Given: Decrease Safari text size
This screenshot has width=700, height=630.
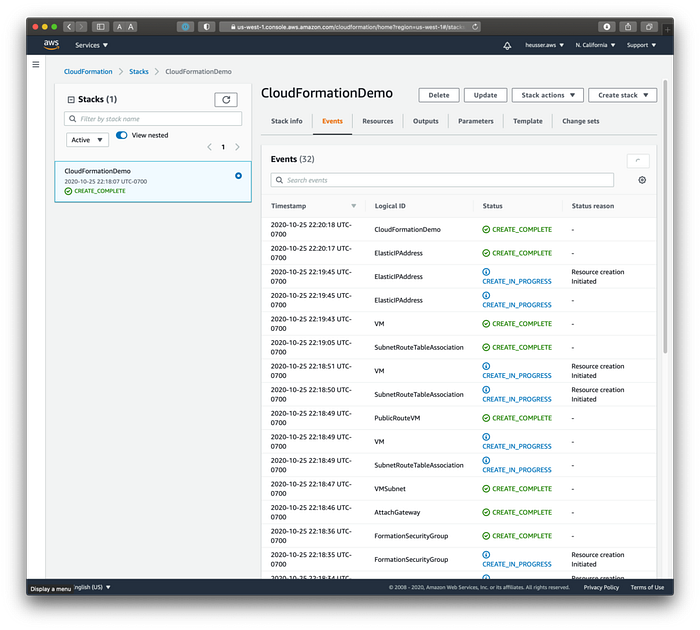Looking at the screenshot, I should pos(119,27).
